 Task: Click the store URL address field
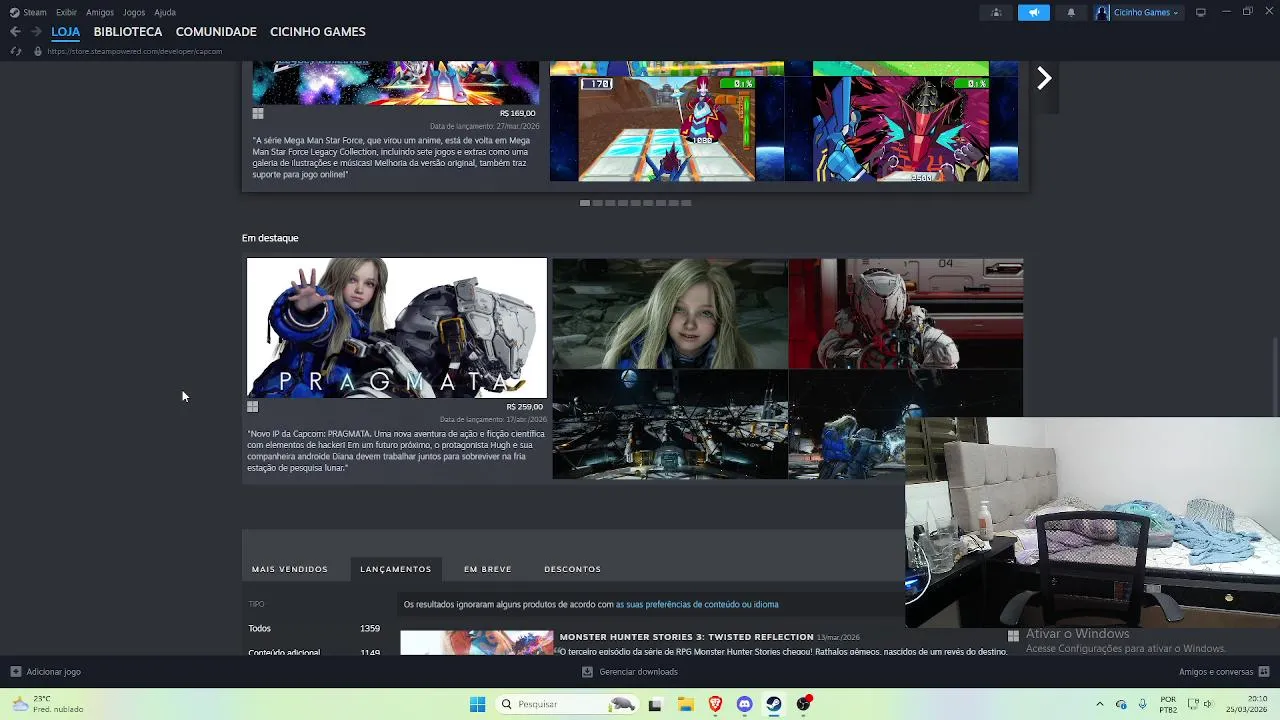pos(134,51)
